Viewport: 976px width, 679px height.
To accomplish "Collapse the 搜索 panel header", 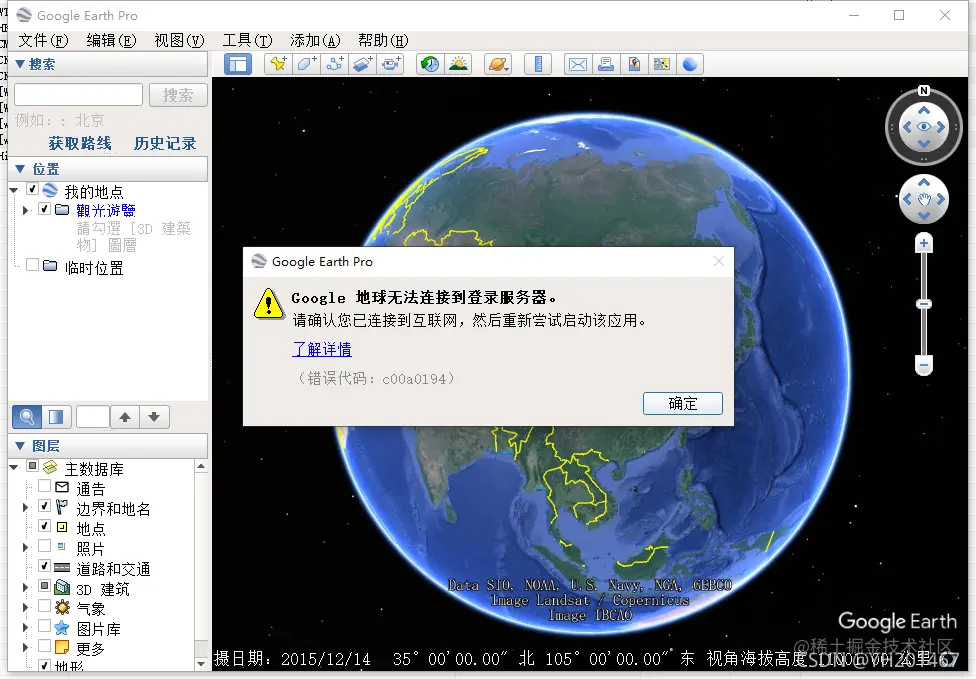I will click(x=108, y=64).
